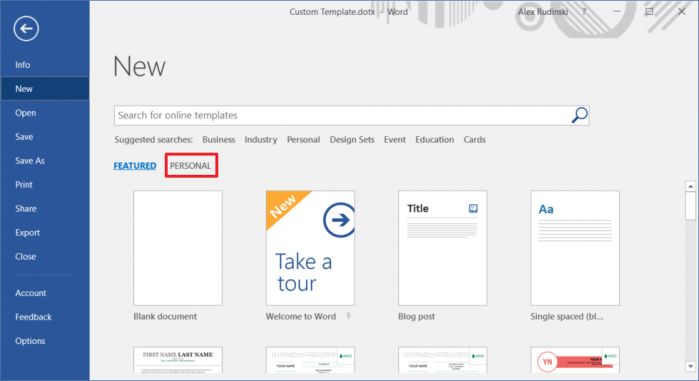Image resolution: width=699 pixels, height=381 pixels.
Task: Go to the Open page
Action: click(x=45, y=113)
